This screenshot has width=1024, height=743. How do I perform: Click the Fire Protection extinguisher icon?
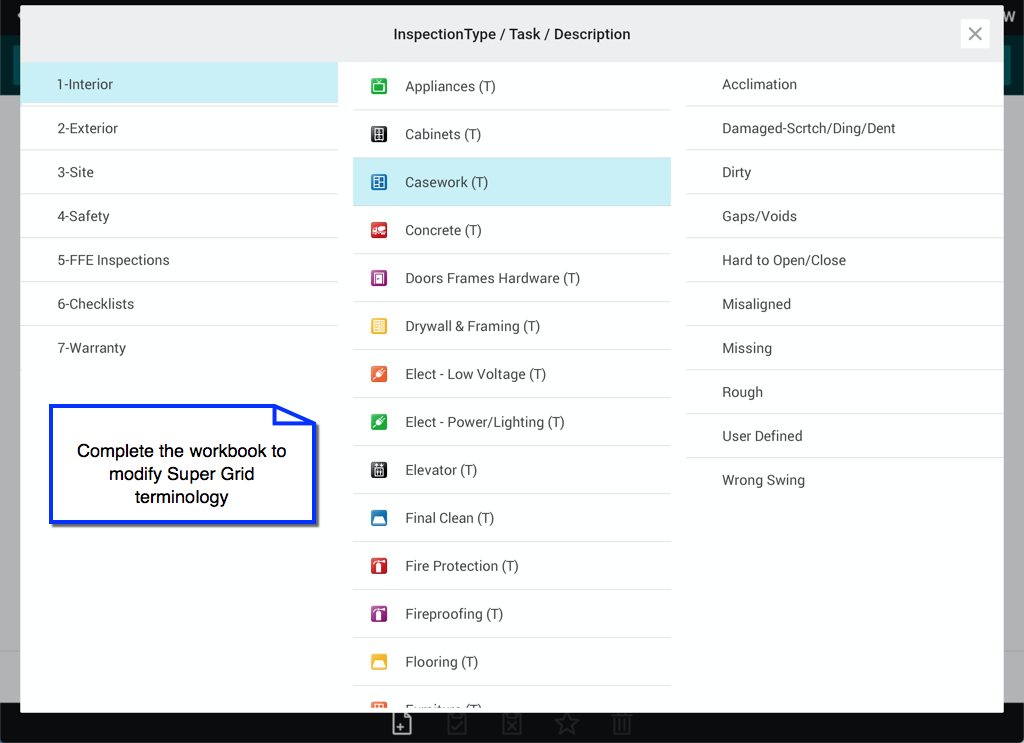[x=379, y=566]
